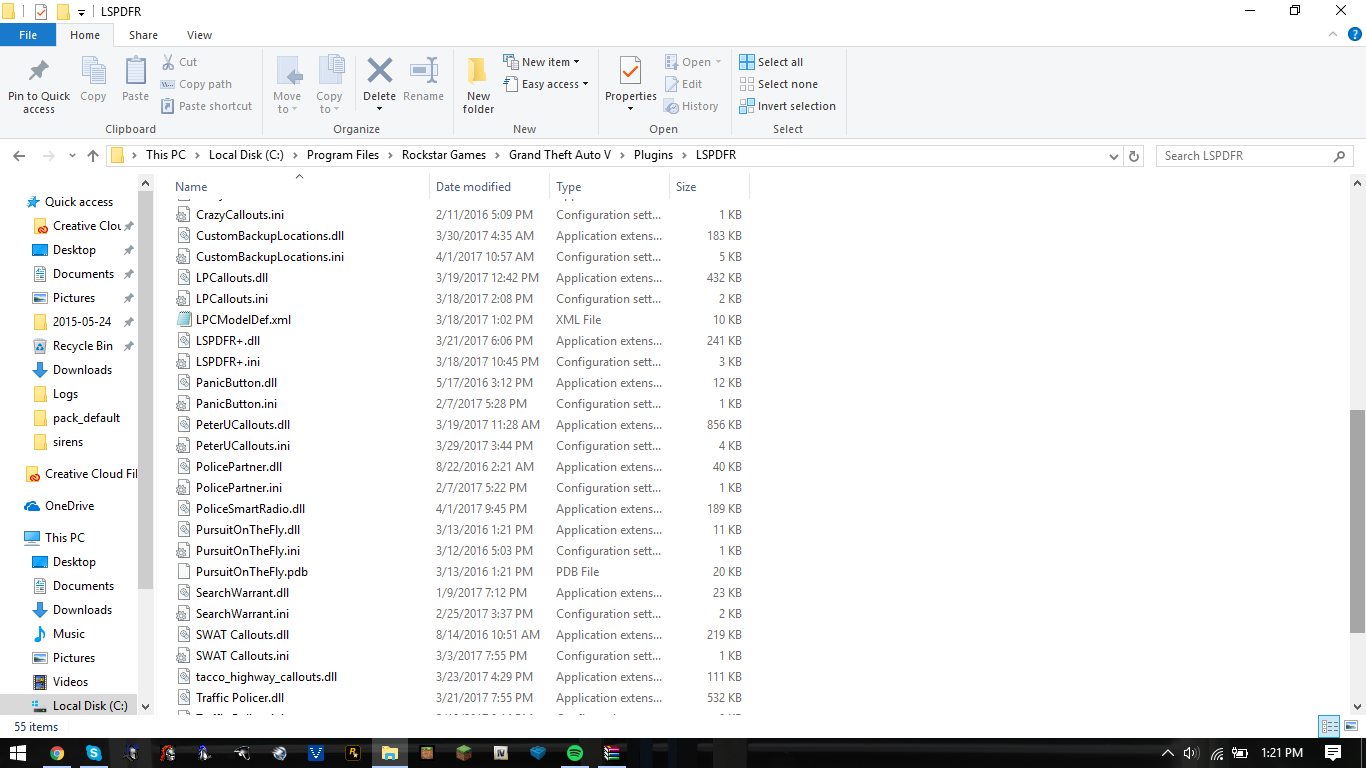Select Quick access in navigation pane
Image resolution: width=1366 pixels, height=768 pixels.
pyautogui.click(x=79, y=202)
